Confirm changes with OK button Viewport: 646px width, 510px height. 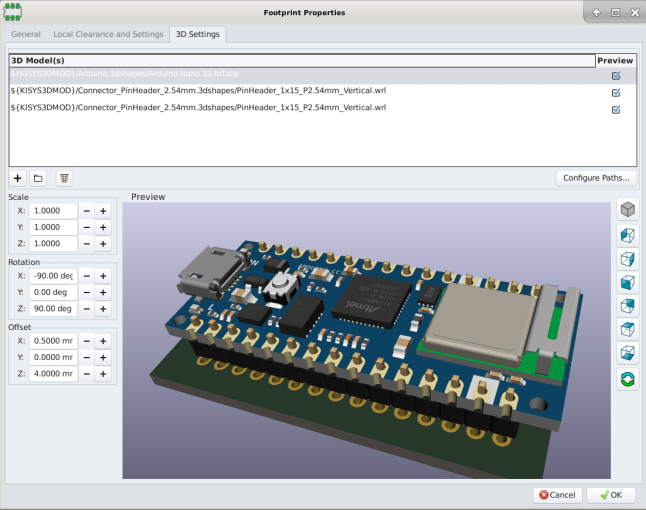tap(611, 495)
